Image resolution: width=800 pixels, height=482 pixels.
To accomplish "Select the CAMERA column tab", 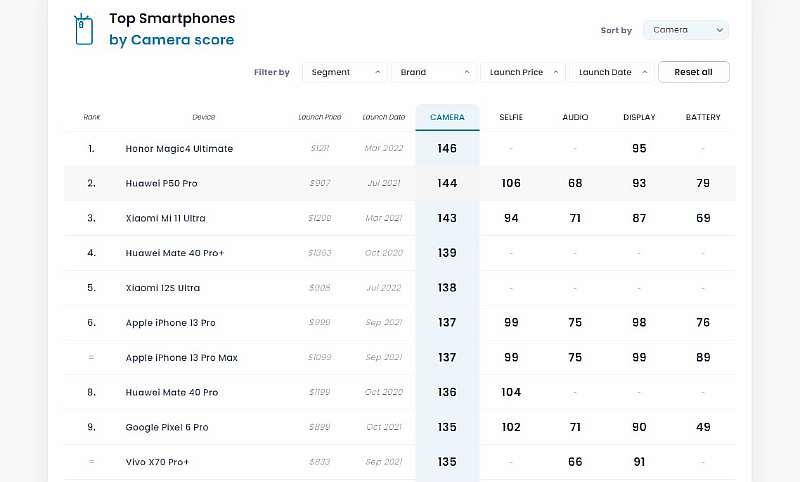I will [x=447, y=117].
